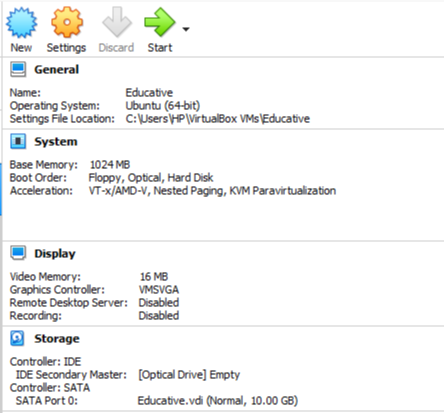Screen dimensions: 445x413
Task: Click the New label in the toolbar
Action: click(21, 48)
